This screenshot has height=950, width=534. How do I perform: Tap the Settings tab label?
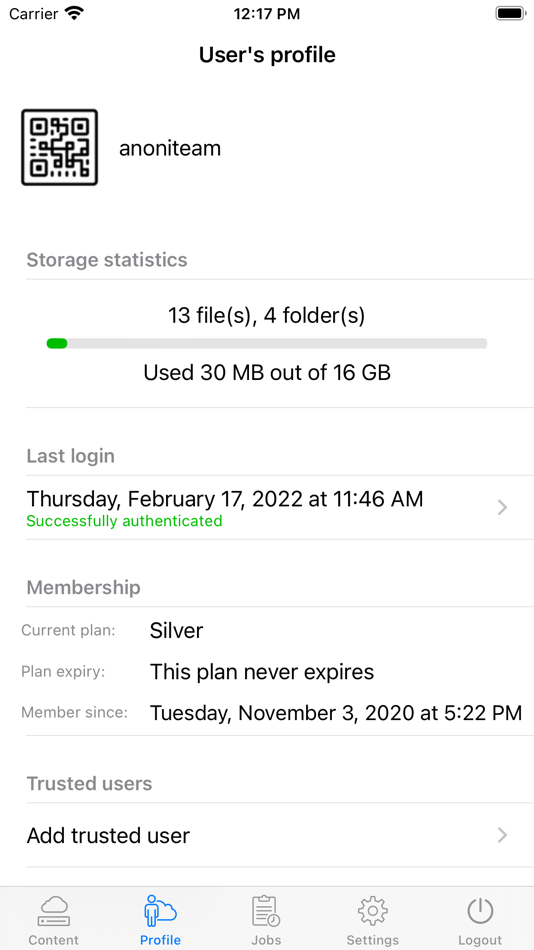(x=373, y=940)
